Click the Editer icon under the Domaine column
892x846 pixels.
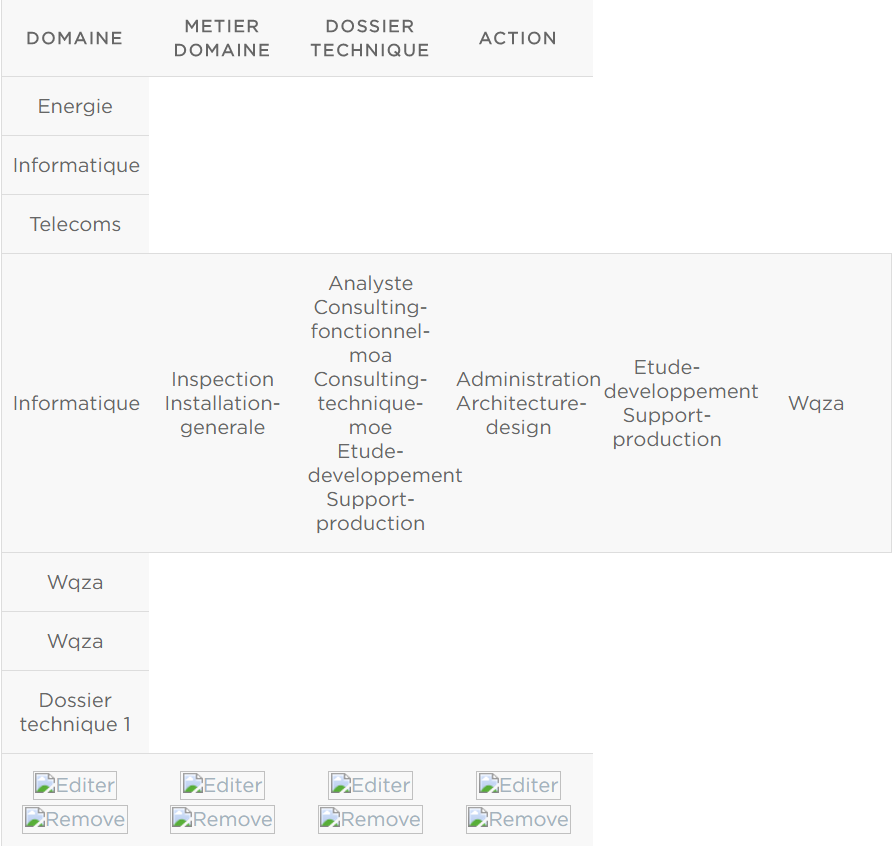click(75, 785)
